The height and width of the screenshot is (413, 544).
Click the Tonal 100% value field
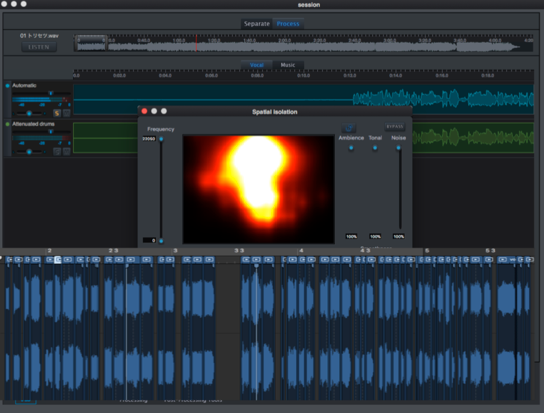[375, 236]
